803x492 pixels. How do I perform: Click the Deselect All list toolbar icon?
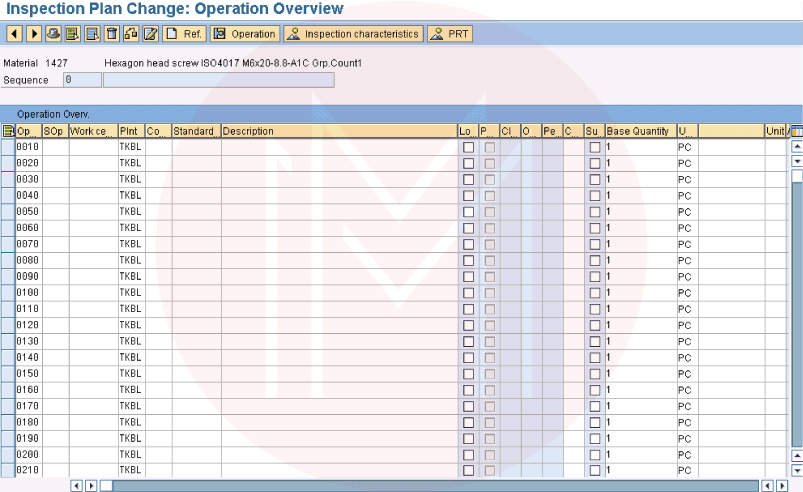point(92,34)
